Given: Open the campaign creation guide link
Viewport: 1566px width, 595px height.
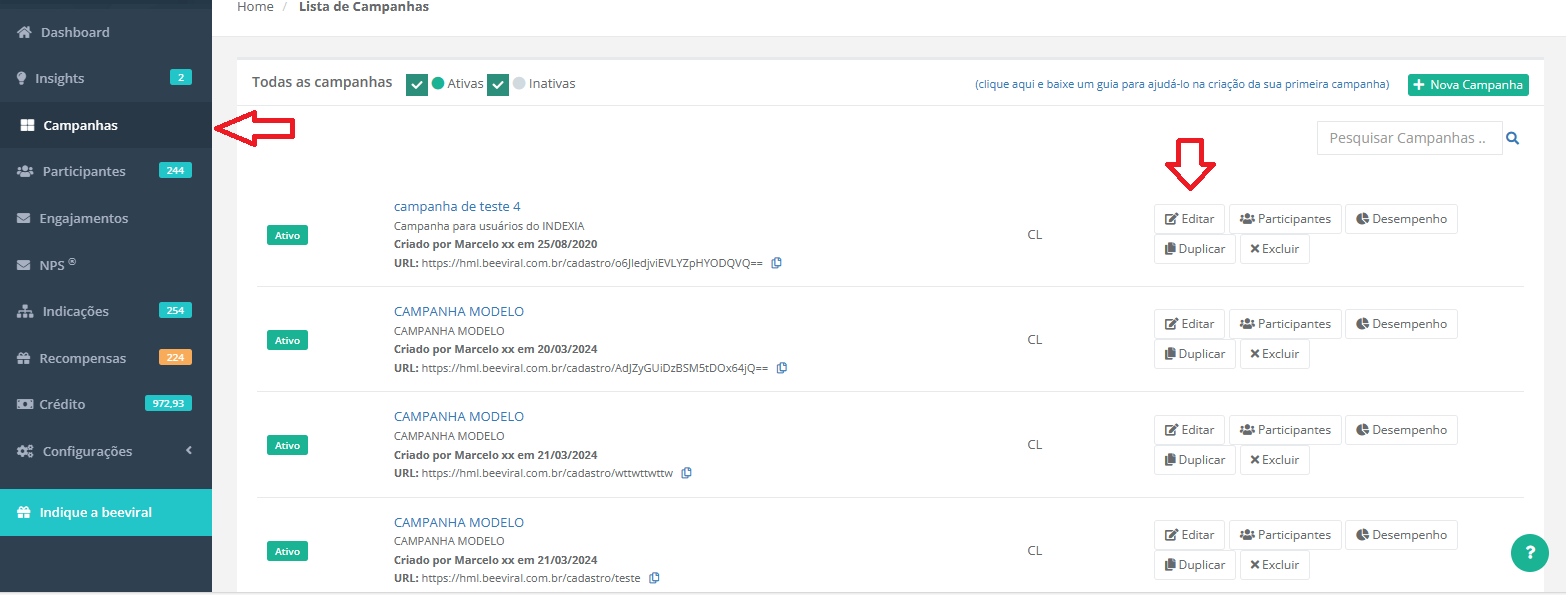Looking at the screenshot, I should tap(1182, 85).
